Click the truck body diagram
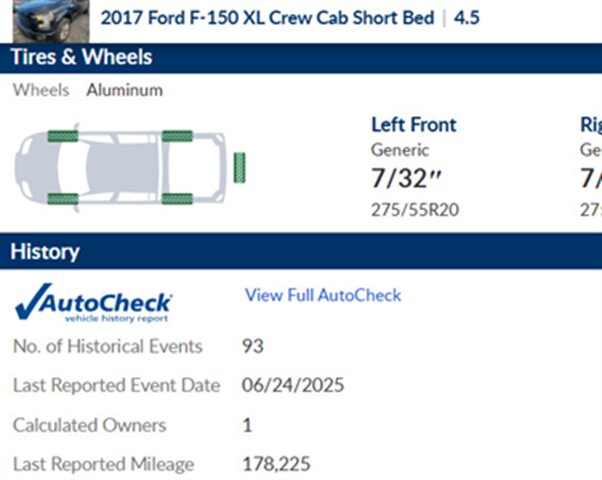The image size is (602, 480). click(x=120, y=167)
